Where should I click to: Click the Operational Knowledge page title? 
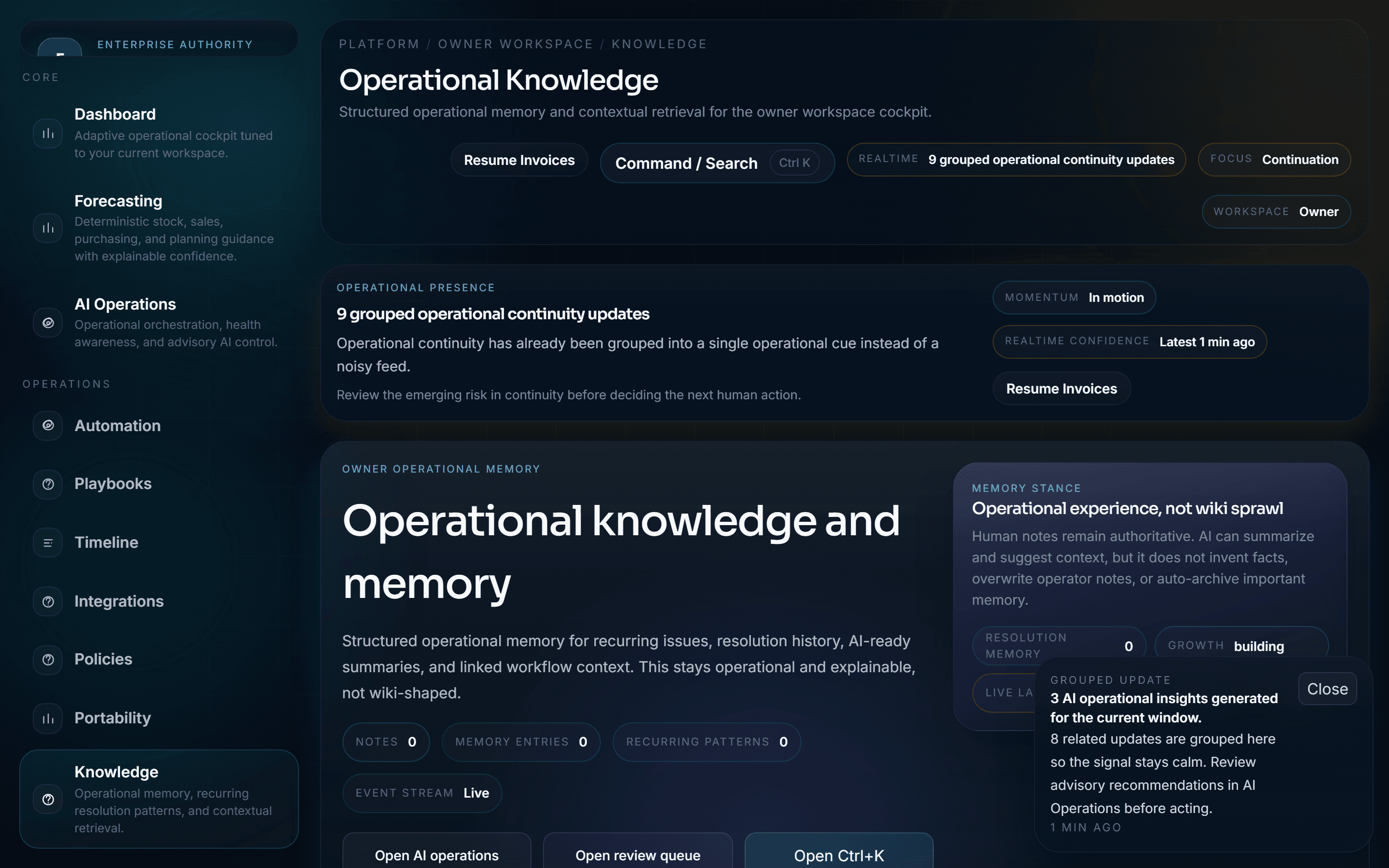[x=499, y=80]
